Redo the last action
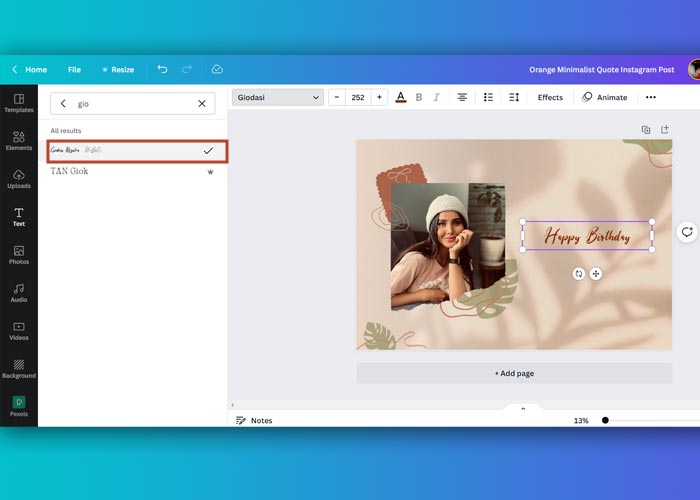Viewport: 700px width, 500px height. tap(187, 69)
